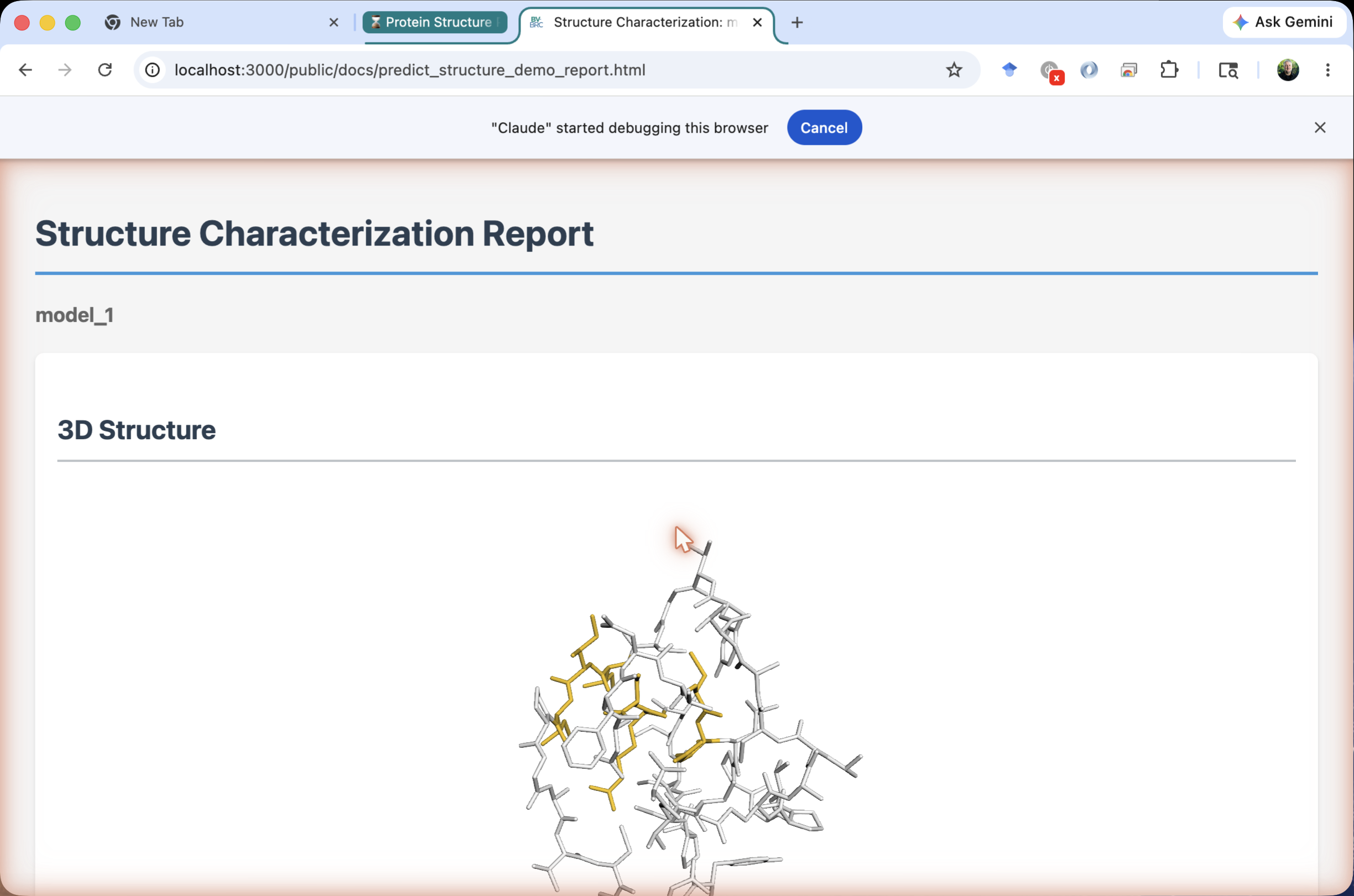Open the rainbow cast-style extension icon
This screenshot has width=1354, height=896.
pos(1129,70)
